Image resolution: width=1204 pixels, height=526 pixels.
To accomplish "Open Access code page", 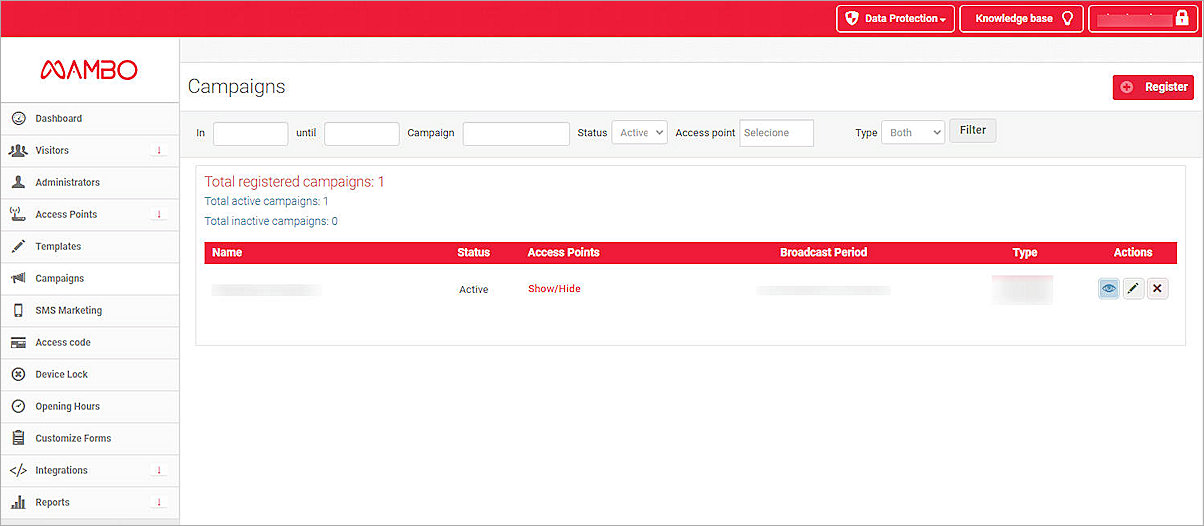I will pos(63,343).
